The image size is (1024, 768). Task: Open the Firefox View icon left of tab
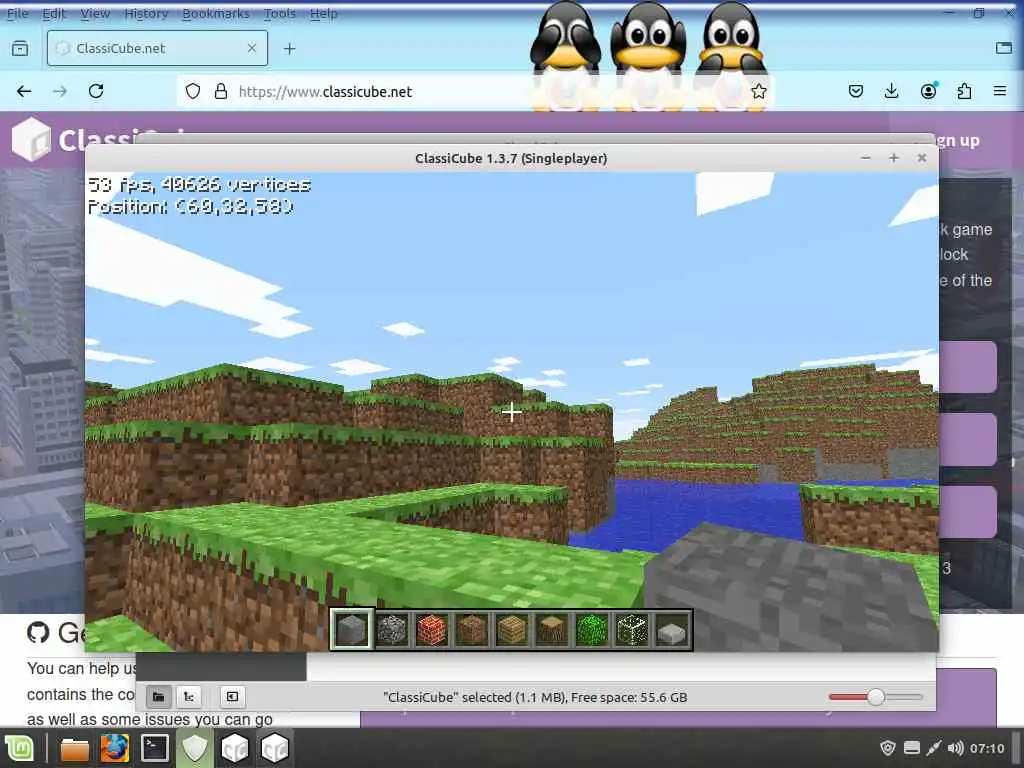click(x=20, y=48)
